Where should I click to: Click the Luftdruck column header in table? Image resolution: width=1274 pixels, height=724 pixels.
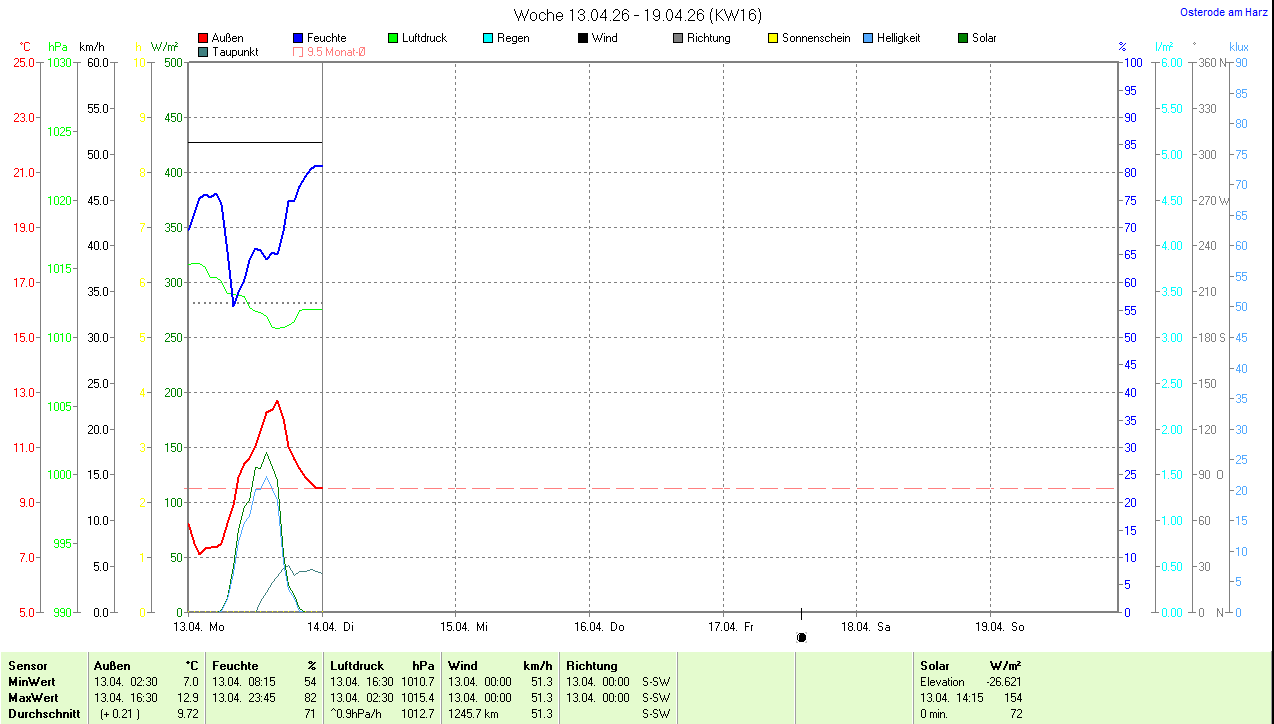pyautogui.click(x=358, y=666)
